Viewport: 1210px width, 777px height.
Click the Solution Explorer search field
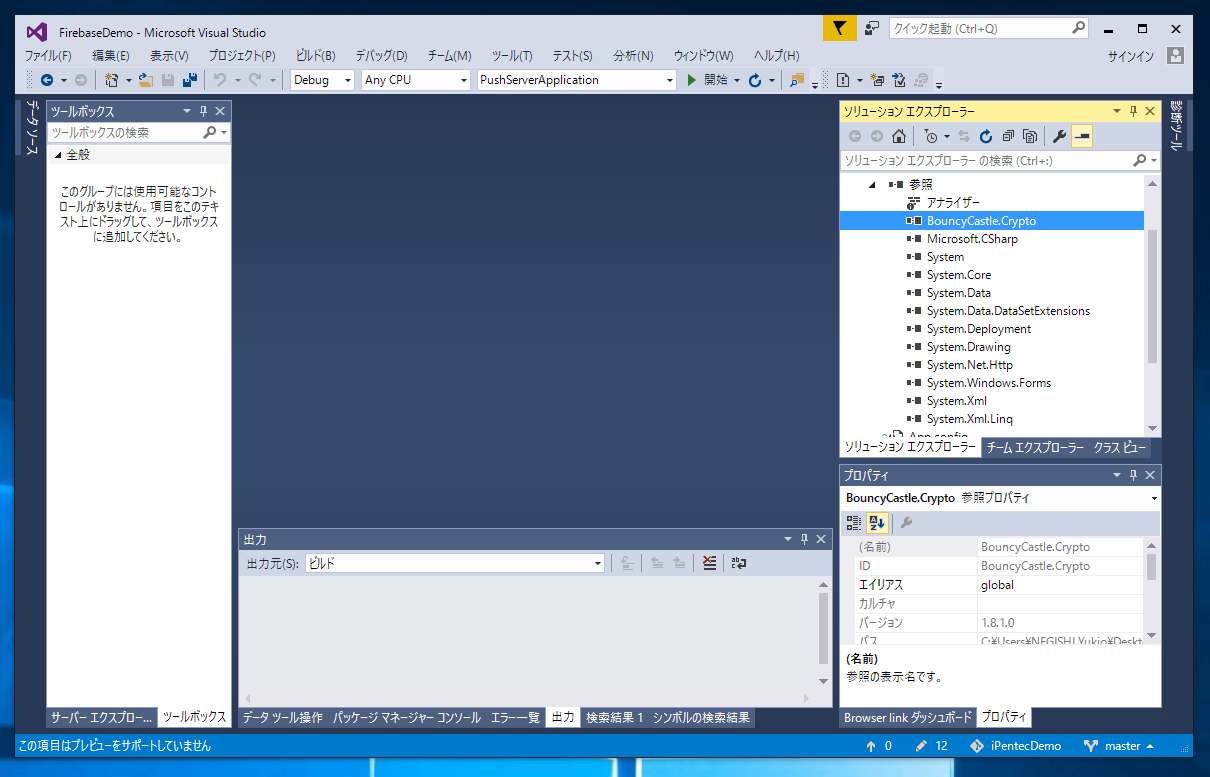coord(1000,160)
